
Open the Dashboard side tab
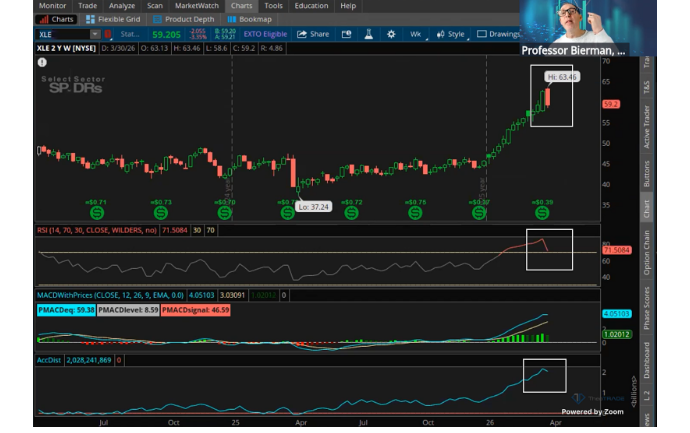(646, 360)
